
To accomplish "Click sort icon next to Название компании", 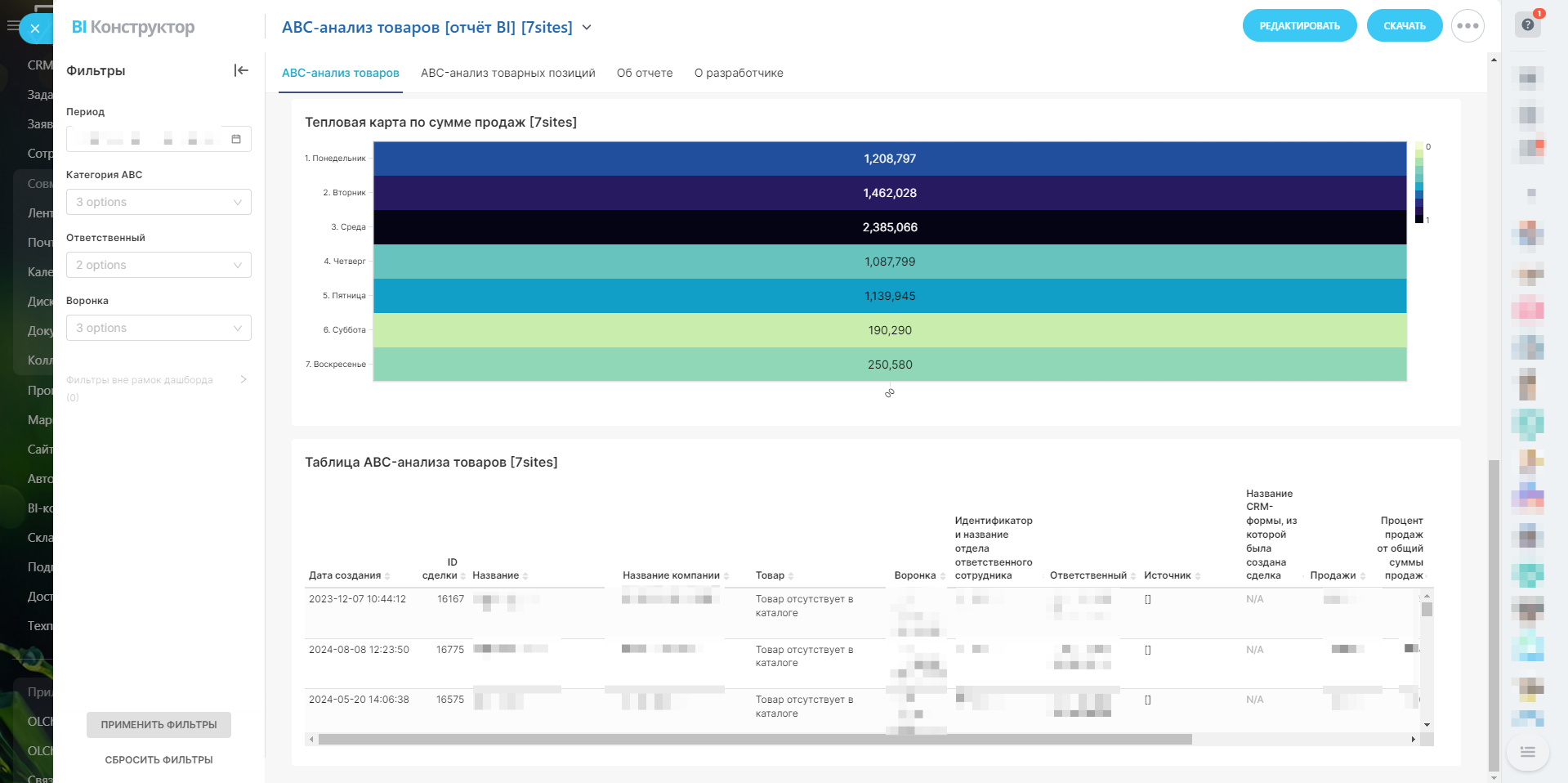I will pos(726,576).
